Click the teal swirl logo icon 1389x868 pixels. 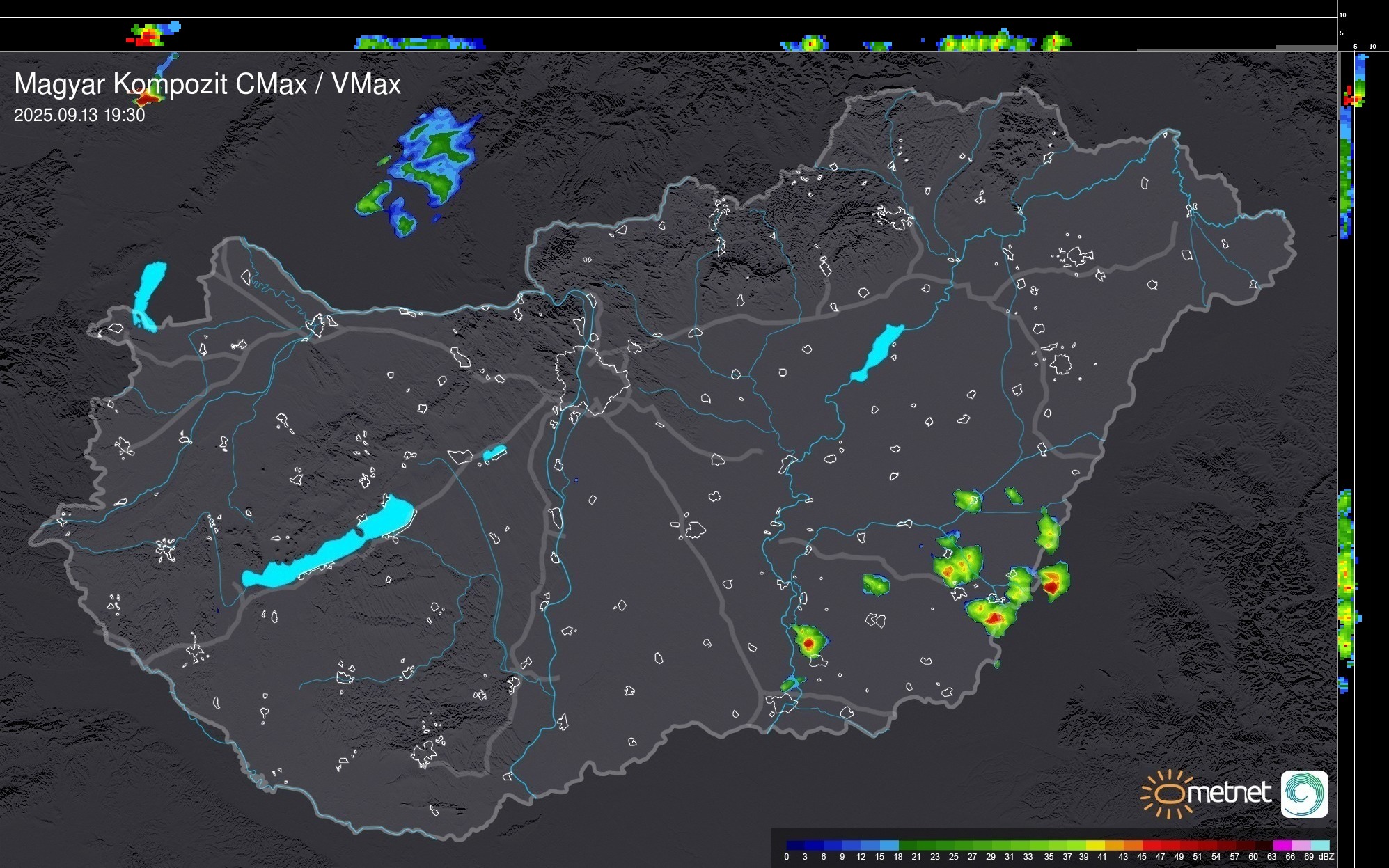coord(1304,794)
